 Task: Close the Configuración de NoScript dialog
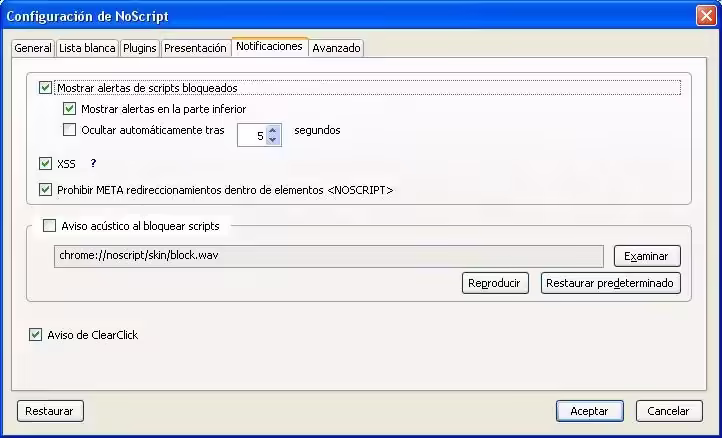[706, 16]
